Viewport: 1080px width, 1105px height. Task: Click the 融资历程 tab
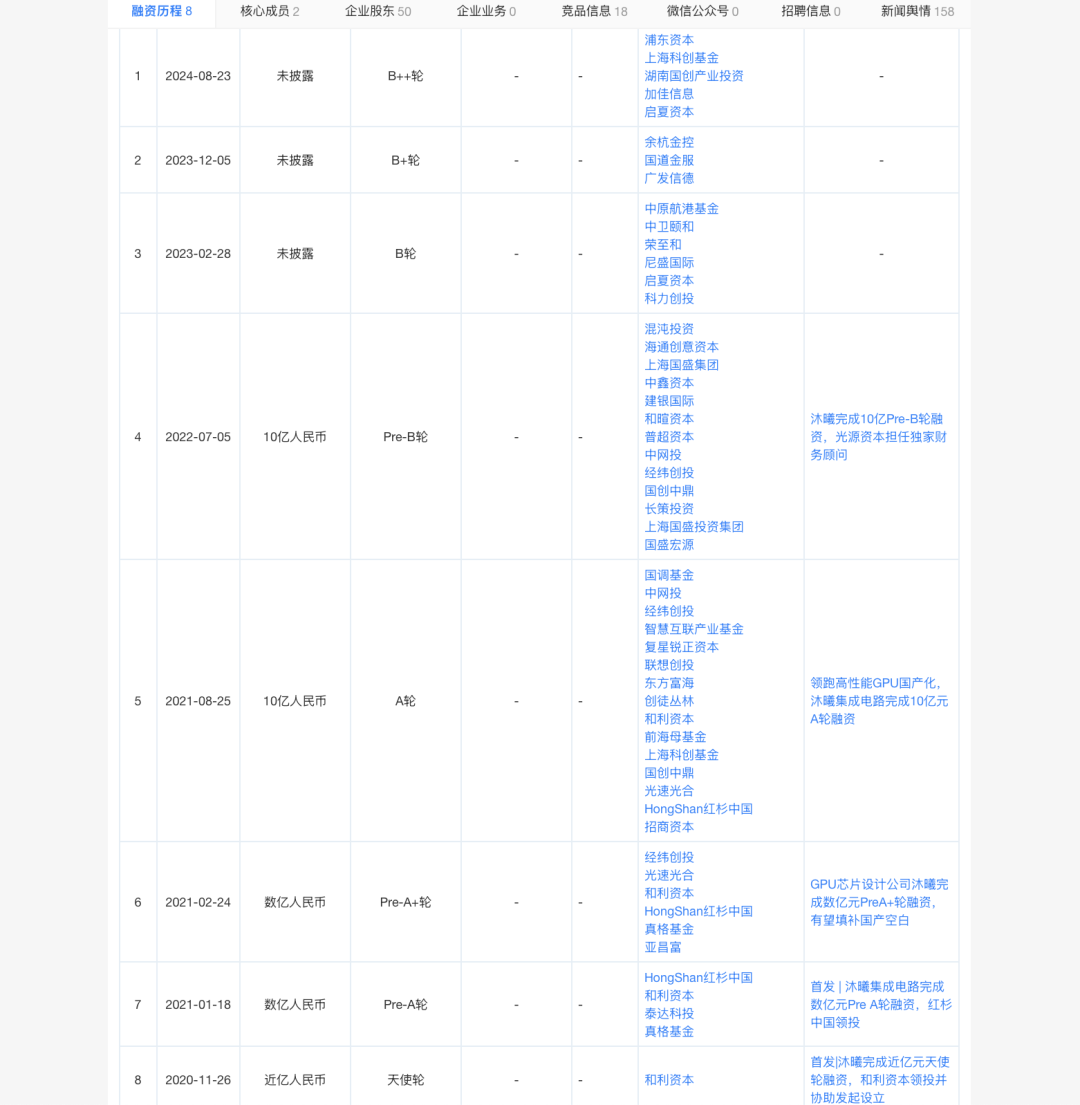[161, 11]
